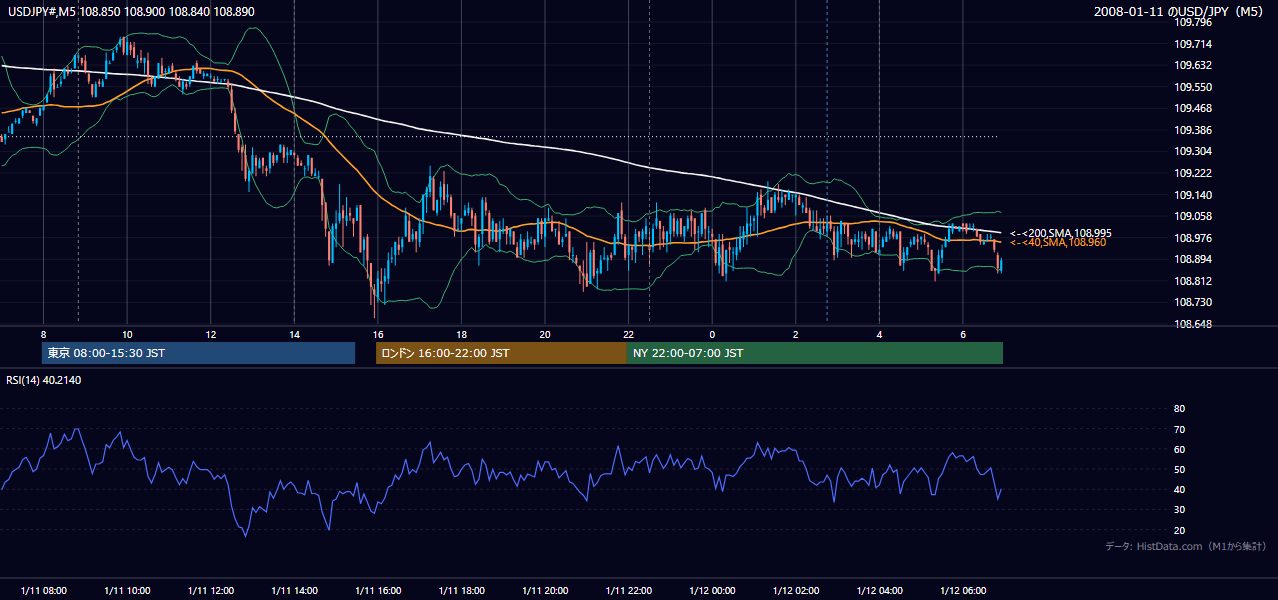Select the NY 22:00-07:00 JST session bar
Screen dimensions: 1278x600
point(815,353)
